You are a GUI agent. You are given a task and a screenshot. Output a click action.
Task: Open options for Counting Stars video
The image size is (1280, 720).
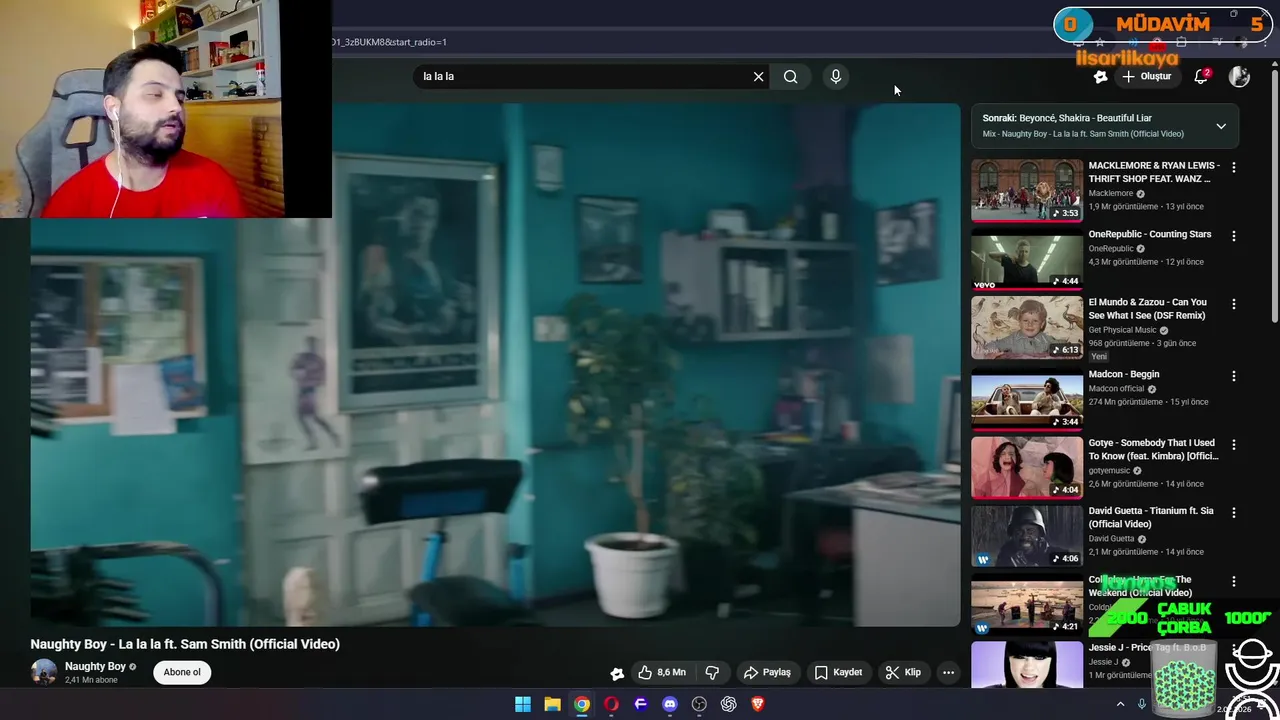tap(1233, 236)
